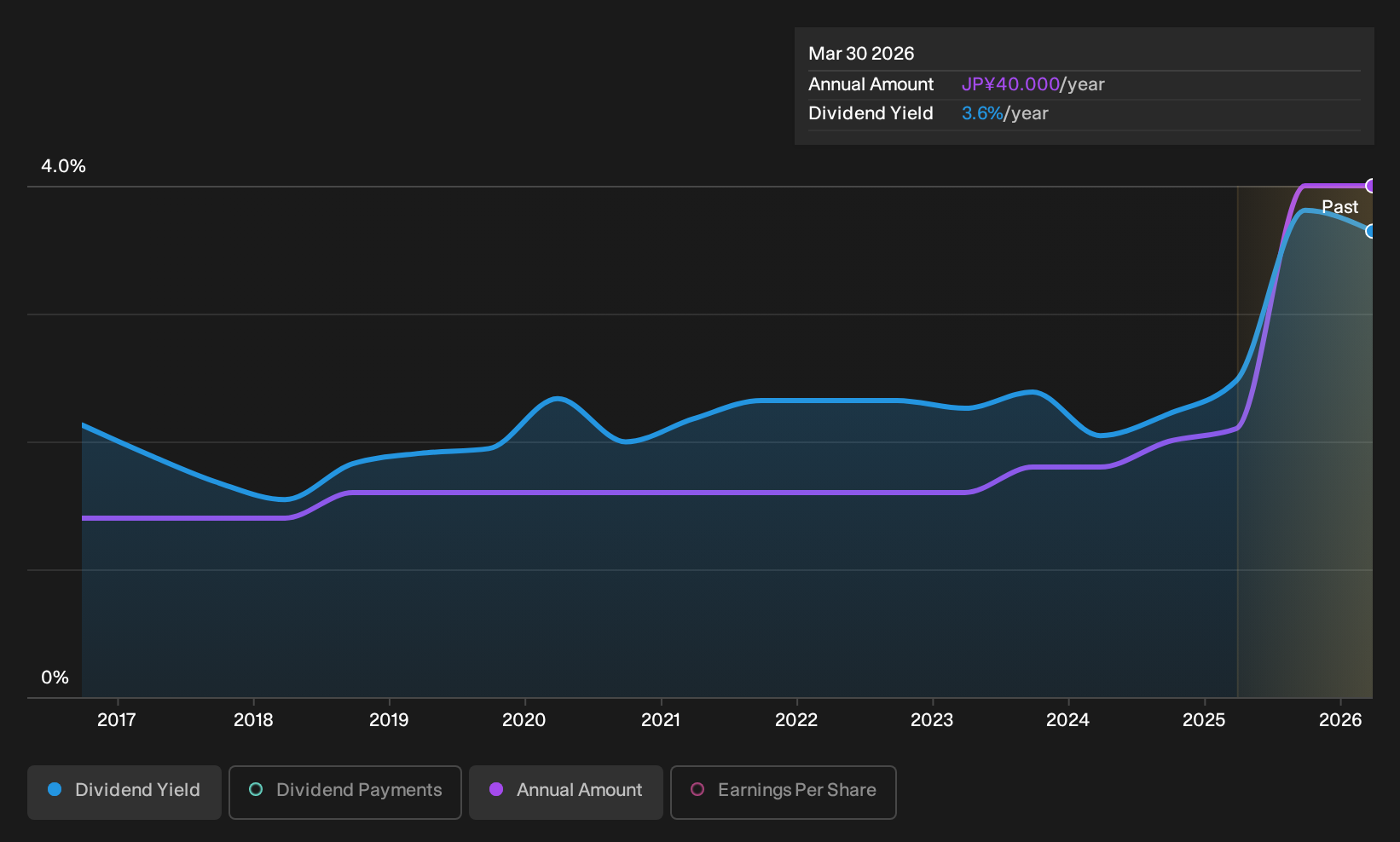Click the blue Dividend Yield legend dot

tap(55, 790)
